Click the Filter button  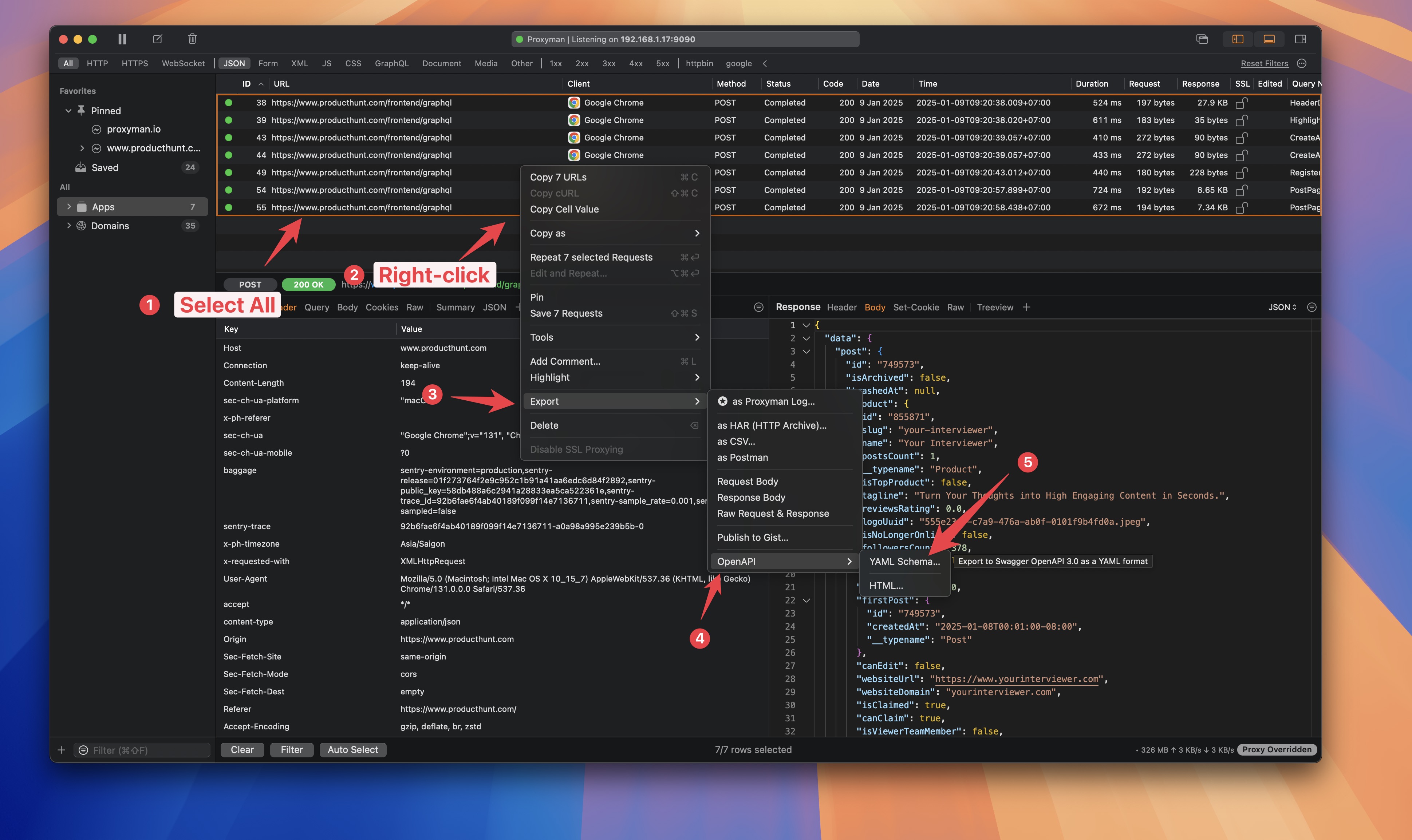292,750
